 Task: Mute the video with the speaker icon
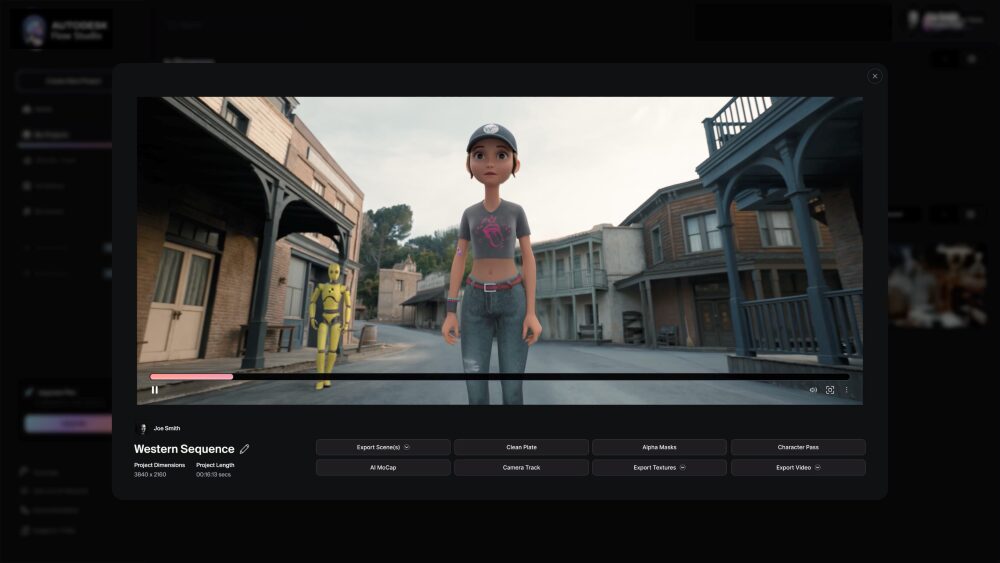(x=813, y=390)
